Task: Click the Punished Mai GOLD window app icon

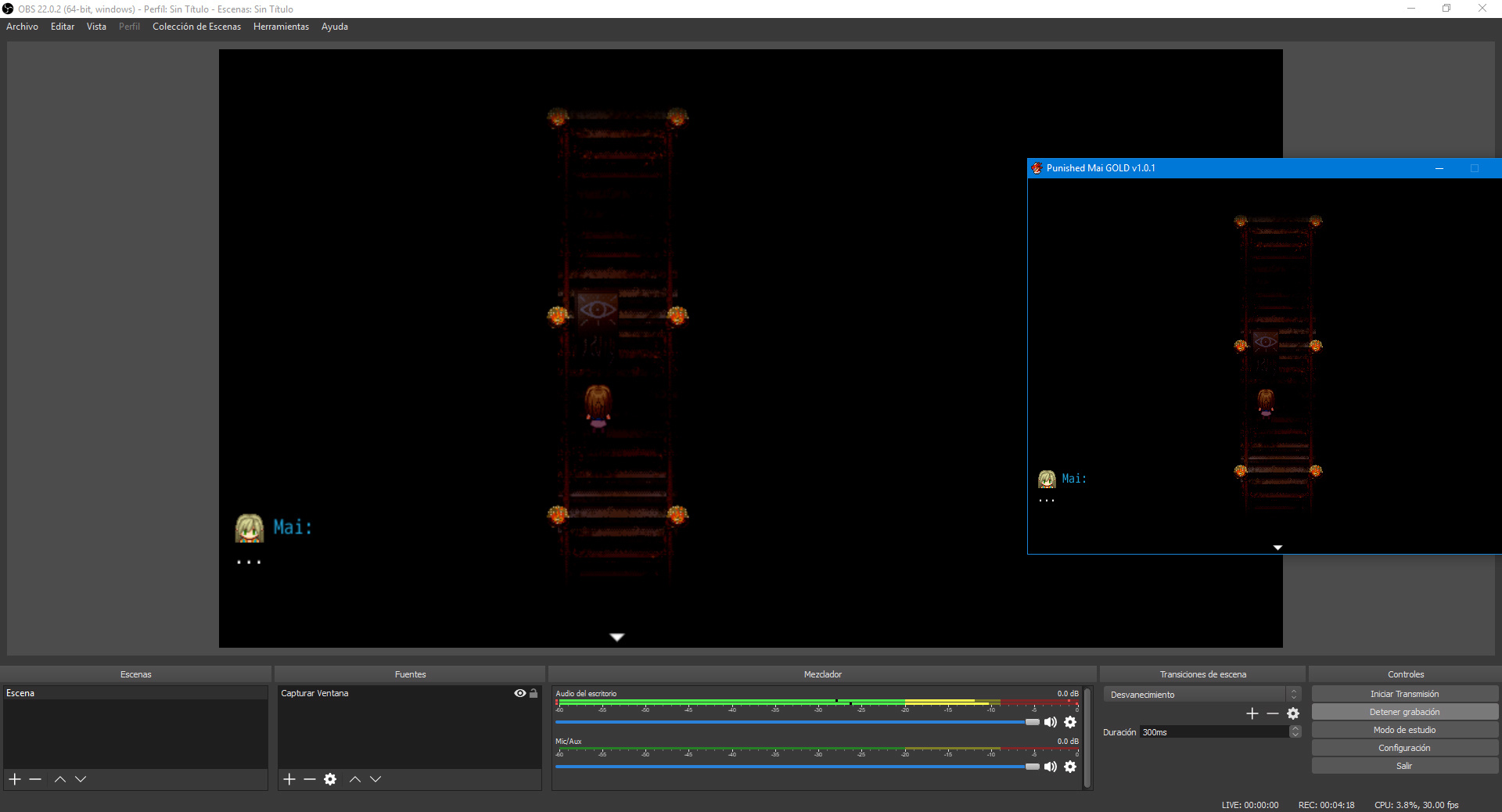Action: (1037, 168)
